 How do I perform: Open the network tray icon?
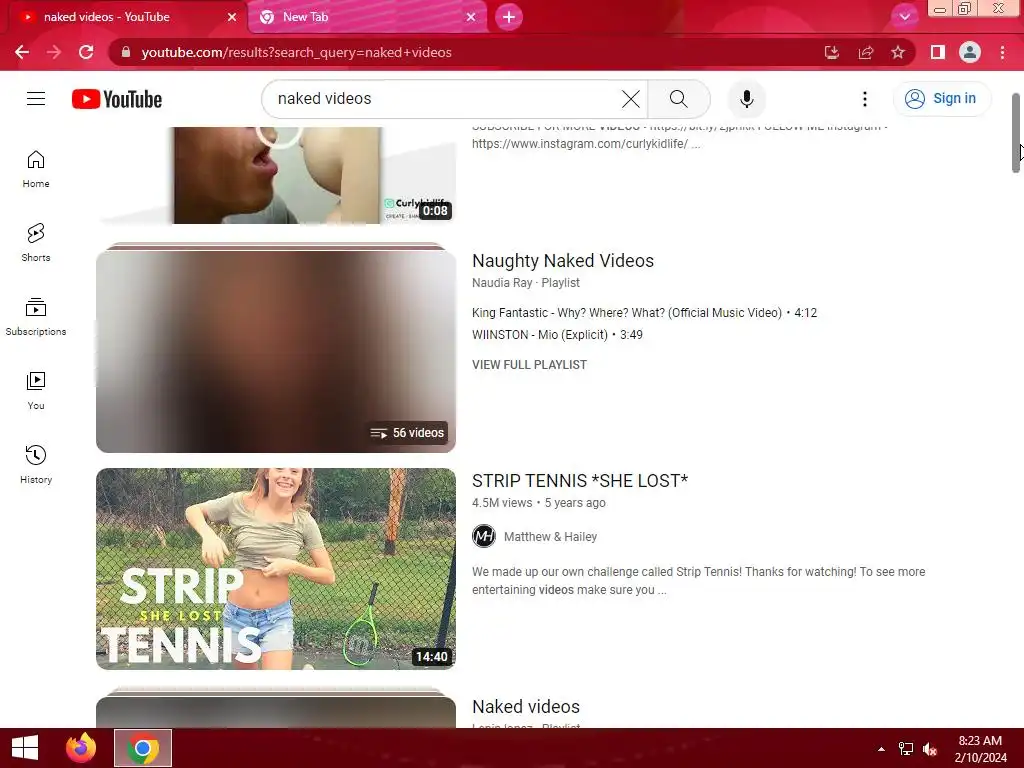tap(906, 749)
